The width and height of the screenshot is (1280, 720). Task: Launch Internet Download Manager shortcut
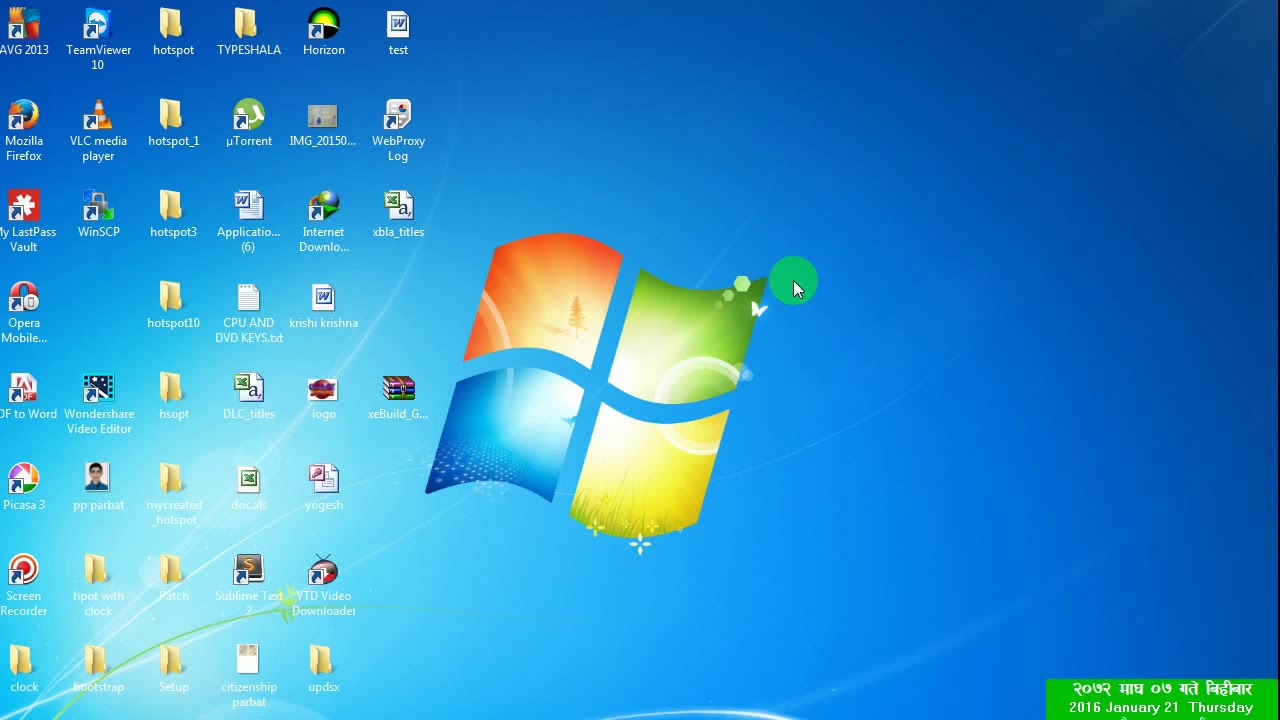click(323, 221)
